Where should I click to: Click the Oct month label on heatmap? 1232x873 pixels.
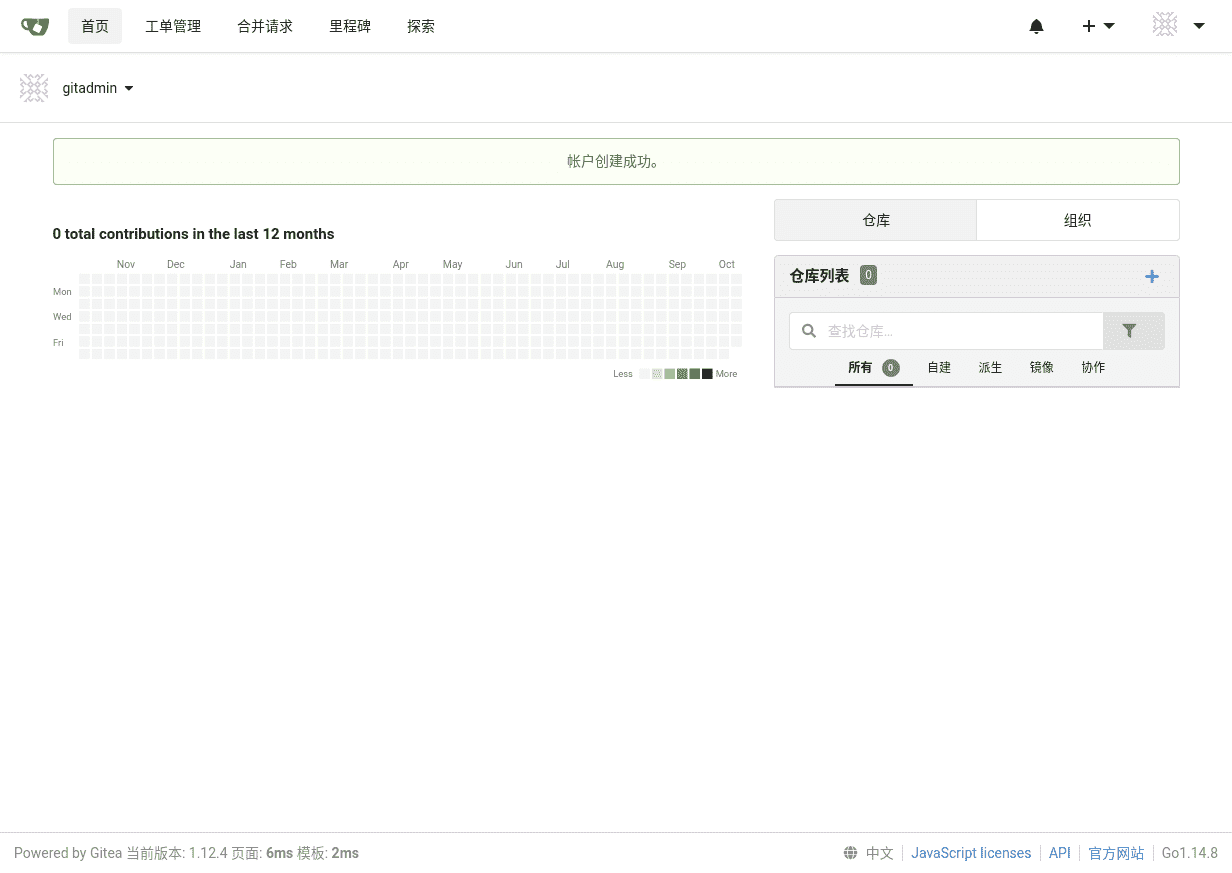coord(727,264)
